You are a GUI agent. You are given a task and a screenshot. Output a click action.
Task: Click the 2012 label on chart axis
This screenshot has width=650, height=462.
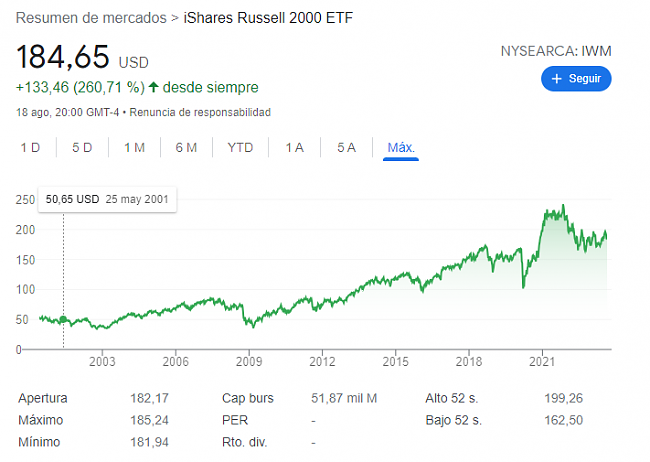click(322, 362)
